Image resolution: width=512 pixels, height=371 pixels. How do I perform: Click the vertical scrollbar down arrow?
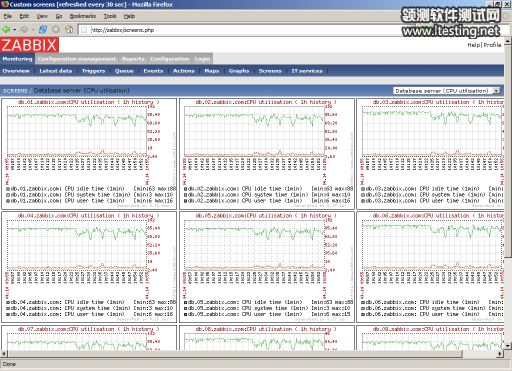[x=508, y=346]
